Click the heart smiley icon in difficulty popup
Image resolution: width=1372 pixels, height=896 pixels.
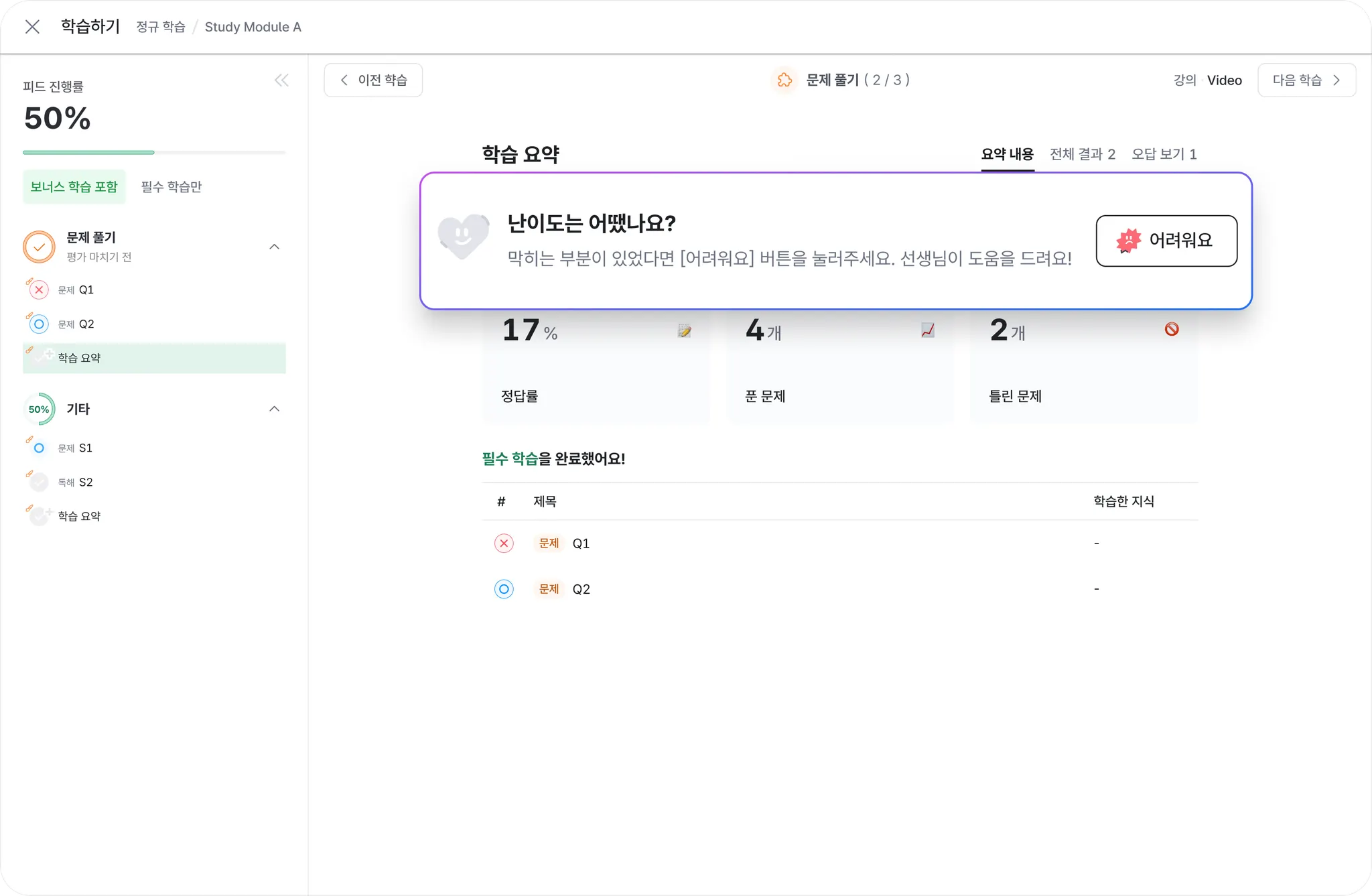point(463,237)
